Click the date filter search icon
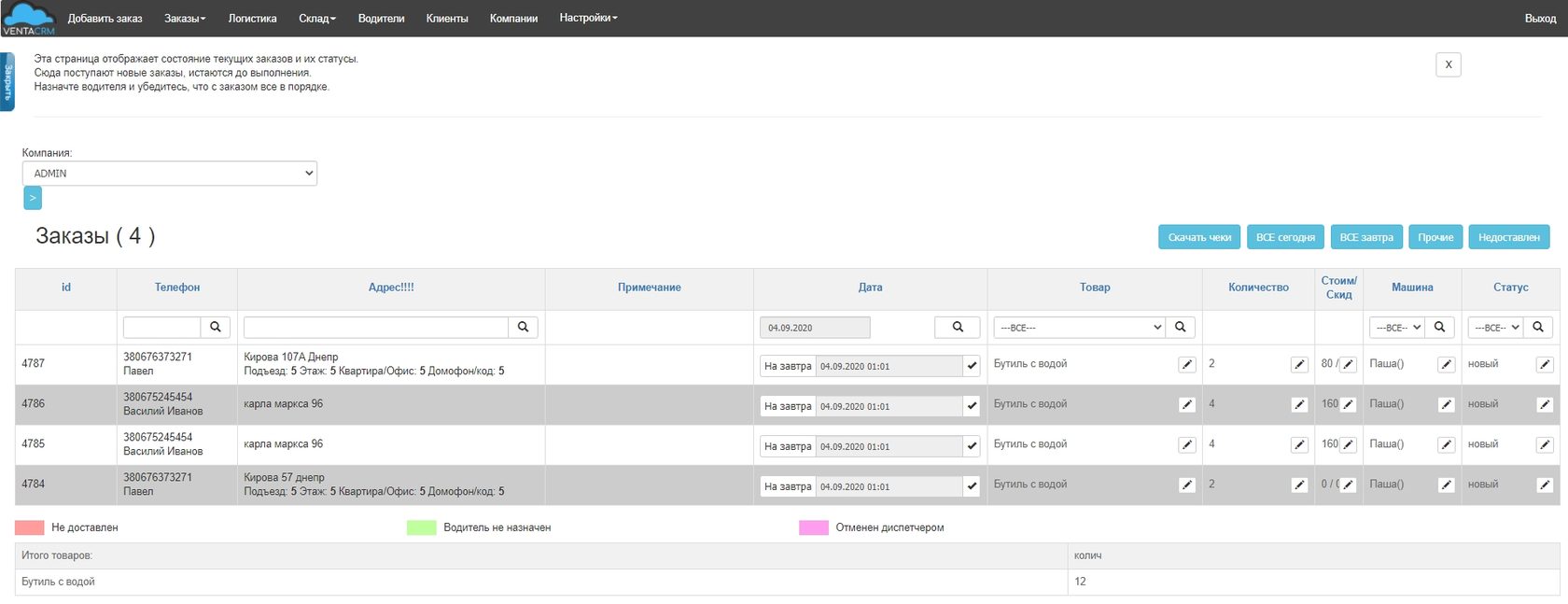 [x=957, y=327]
